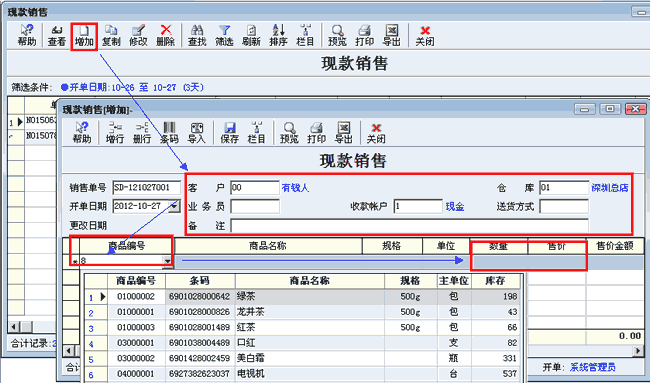Click 主单位 column header in product list
This screenshot has width=650, height=383.
click(x=454, y=281)
